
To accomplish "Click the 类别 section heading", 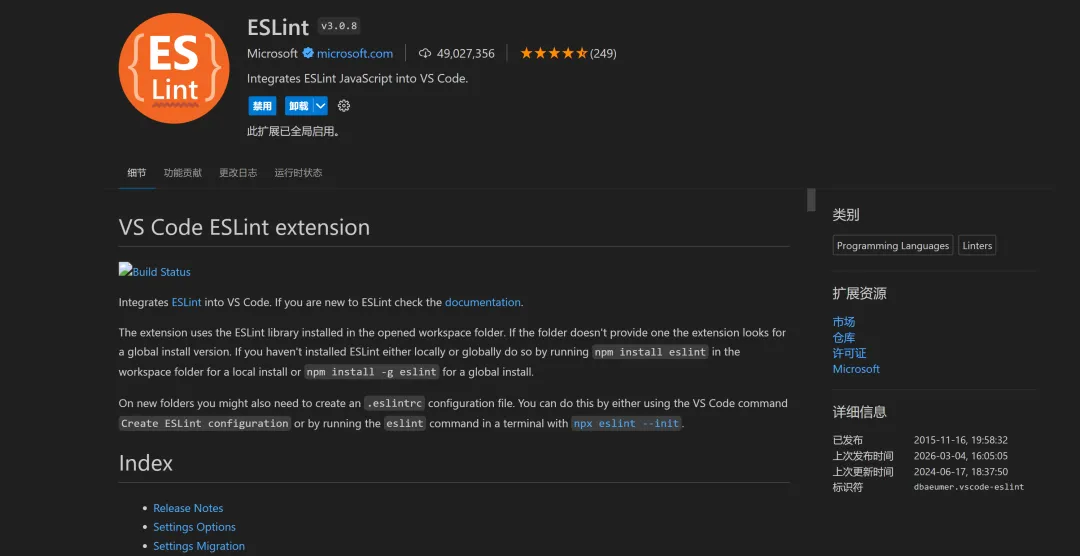I will pyautogui.click(x=846, y=215).
